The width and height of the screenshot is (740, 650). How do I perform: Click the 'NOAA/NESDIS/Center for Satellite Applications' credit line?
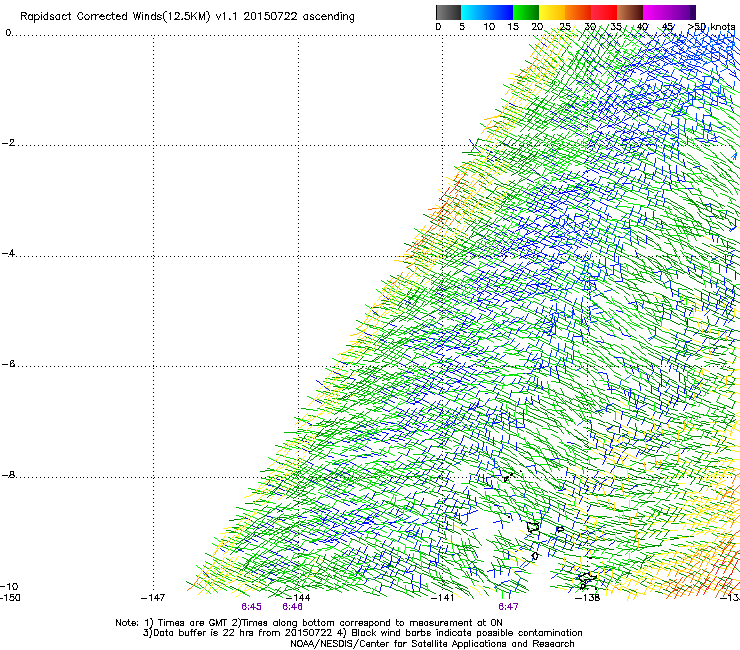coord(400,644)
